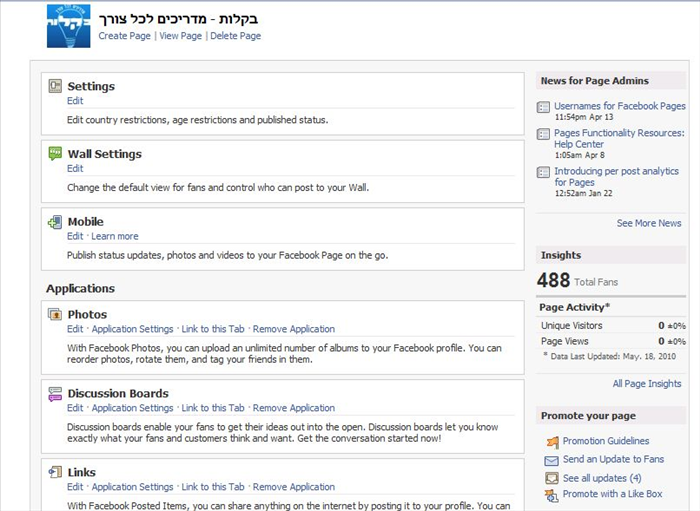This screenshot has height=511, width=700.
Task: Open Application Settings for Discussion Boards
Action: point(133,408)
